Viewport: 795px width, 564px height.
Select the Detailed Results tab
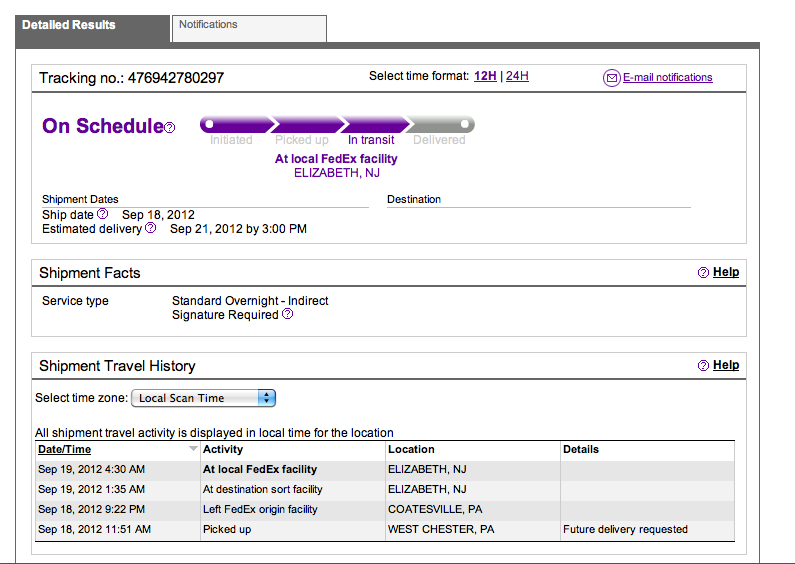[93, 29]
